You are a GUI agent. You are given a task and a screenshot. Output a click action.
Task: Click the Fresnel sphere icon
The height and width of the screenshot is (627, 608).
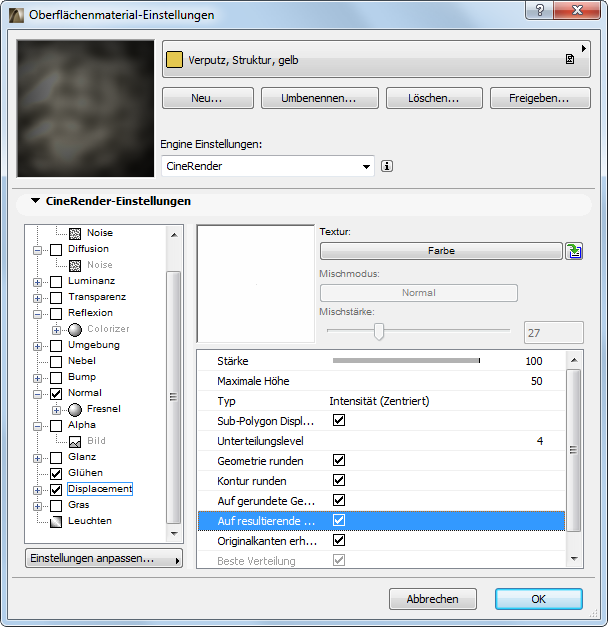[75, 409]
